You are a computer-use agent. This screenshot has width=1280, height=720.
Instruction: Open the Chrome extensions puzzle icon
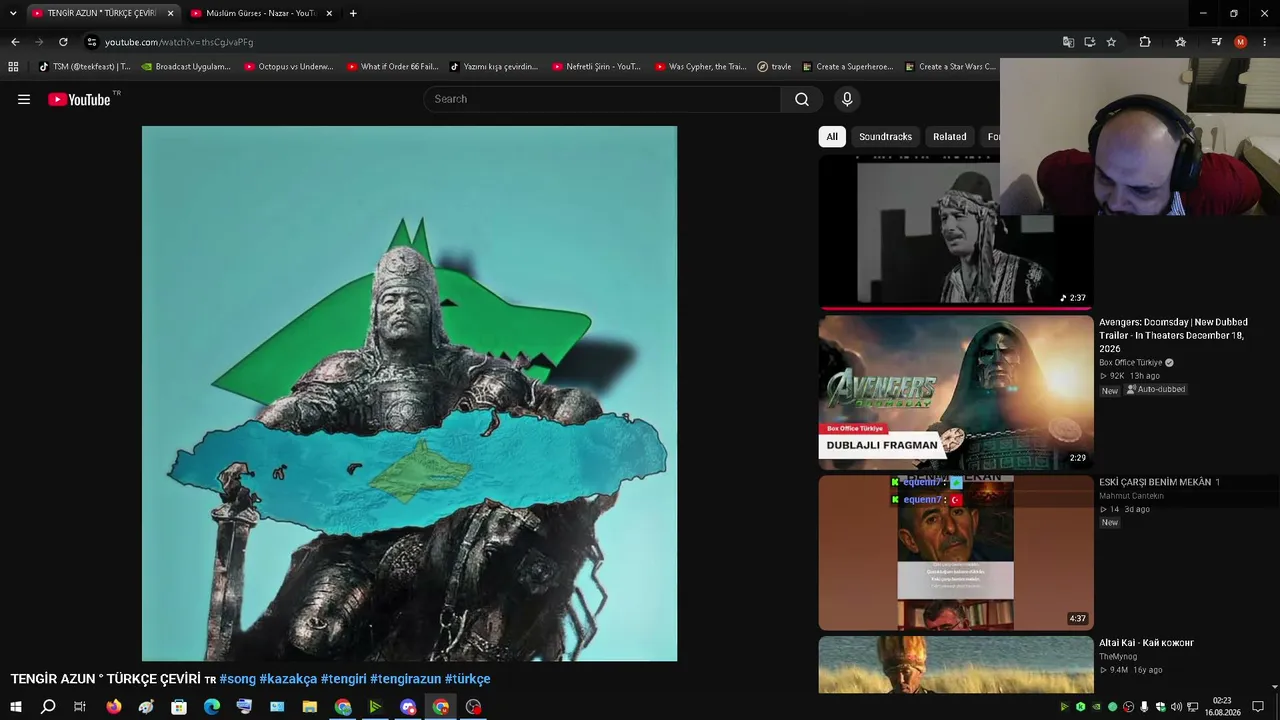pyautogui.click(x=1145, y=42)
